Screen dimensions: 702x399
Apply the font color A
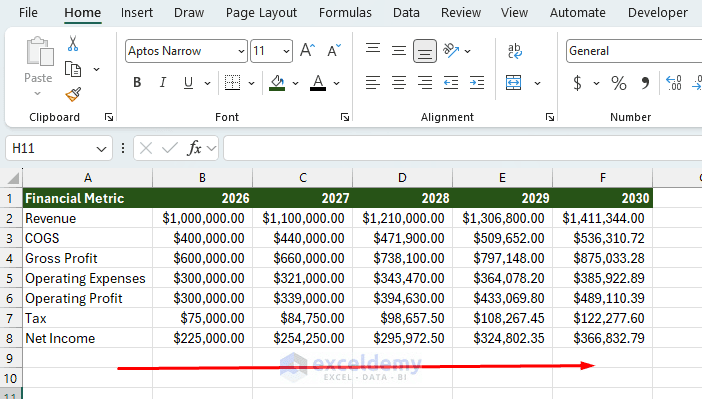coord(318,83)
